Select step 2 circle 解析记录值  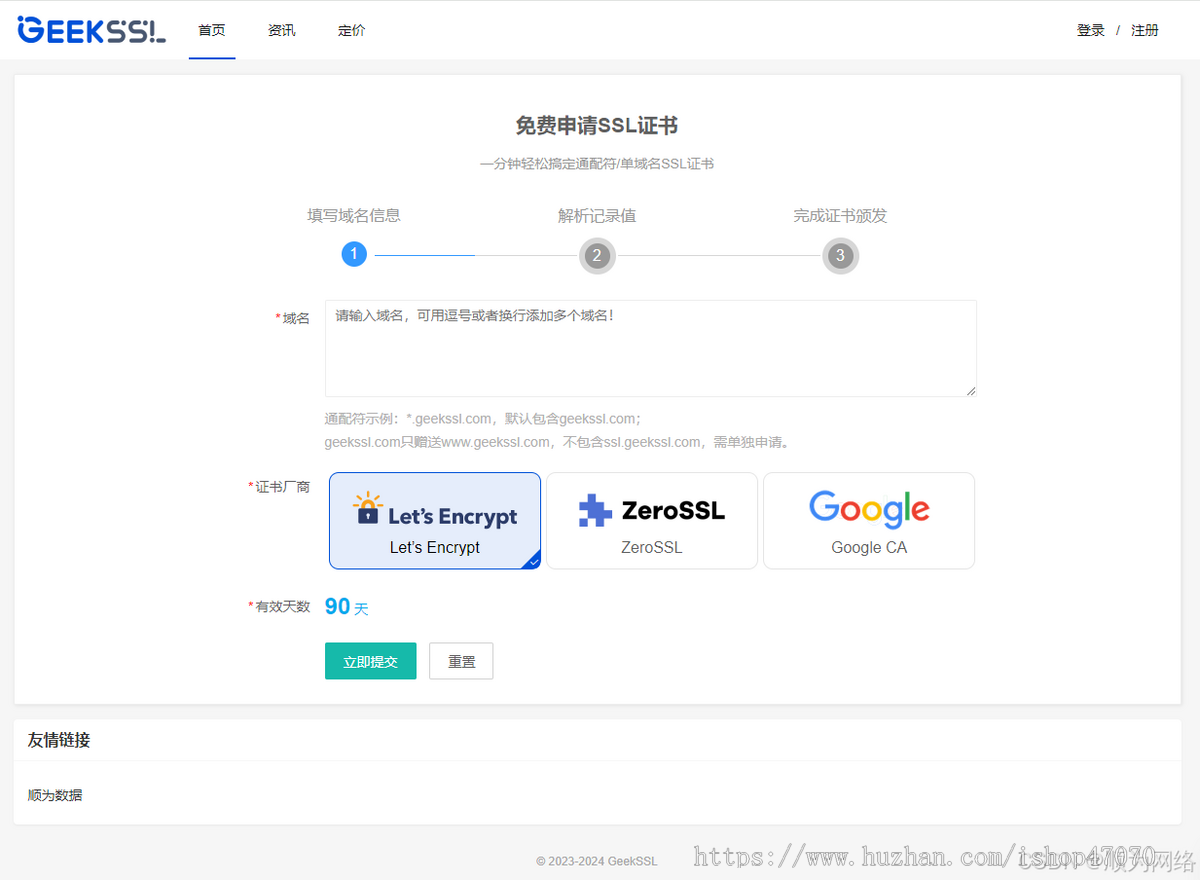597,255
